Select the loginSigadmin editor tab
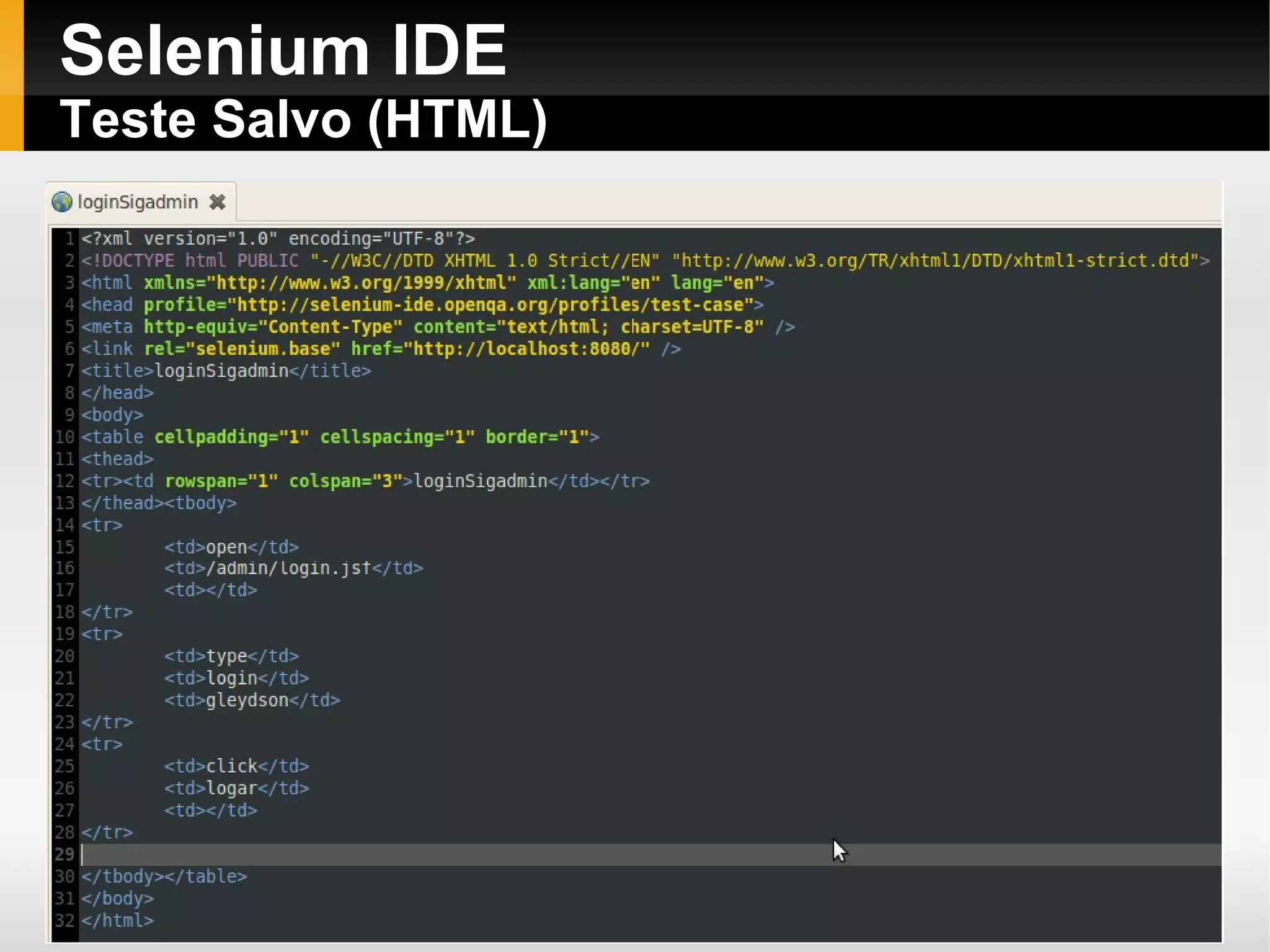Image resolution: width=1270 pixels, height=952 pixels. coord(140,202)
